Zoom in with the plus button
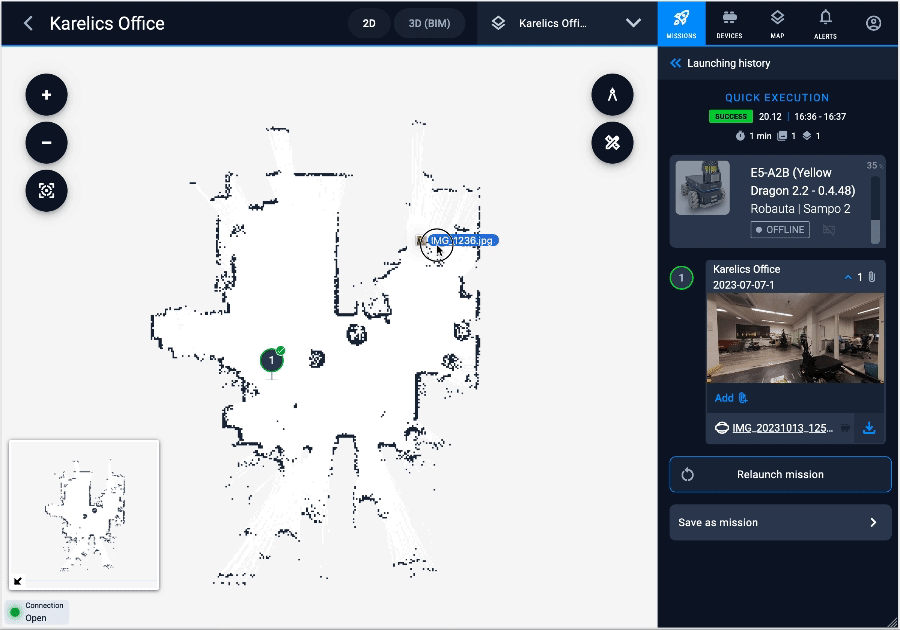 click(x=46, y=96)
